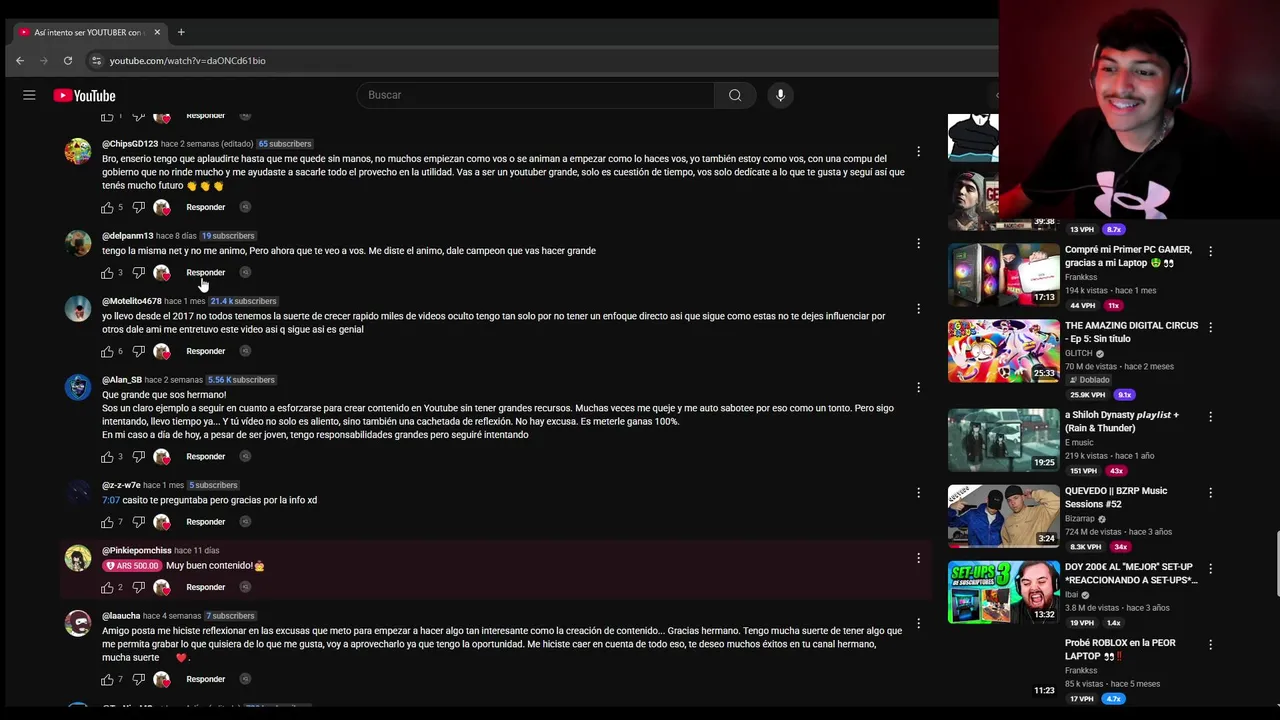This screenshot has height=720, width=1280.
Task: Open options for 'Compré mi Primer PC GAMER' video
Action: 1210,251
